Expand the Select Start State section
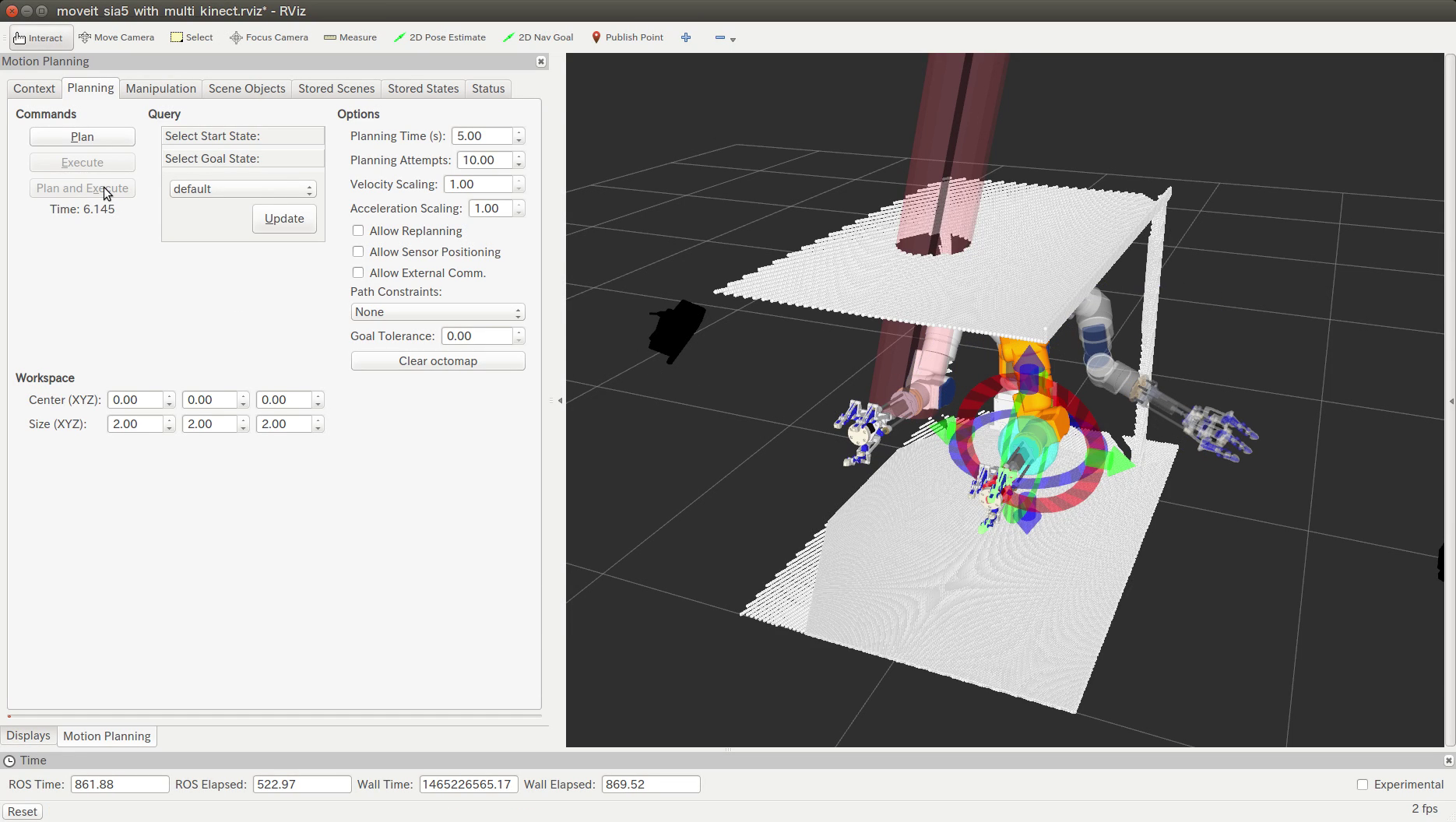Image resolution: width=1456 pixels, height=822 pixels. [x=243, y=136]
